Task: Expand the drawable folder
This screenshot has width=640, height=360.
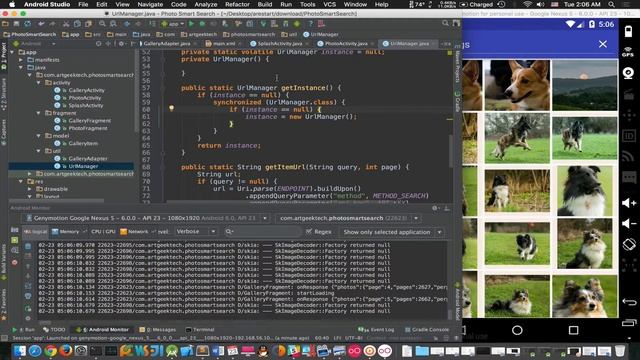Action: [x=30, y=189]
